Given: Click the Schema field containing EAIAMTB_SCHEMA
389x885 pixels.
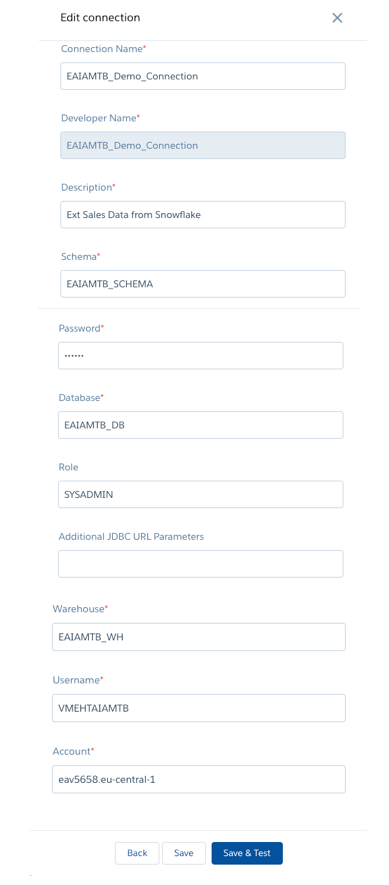Looking at the screenshot, I should click(203, 284).
